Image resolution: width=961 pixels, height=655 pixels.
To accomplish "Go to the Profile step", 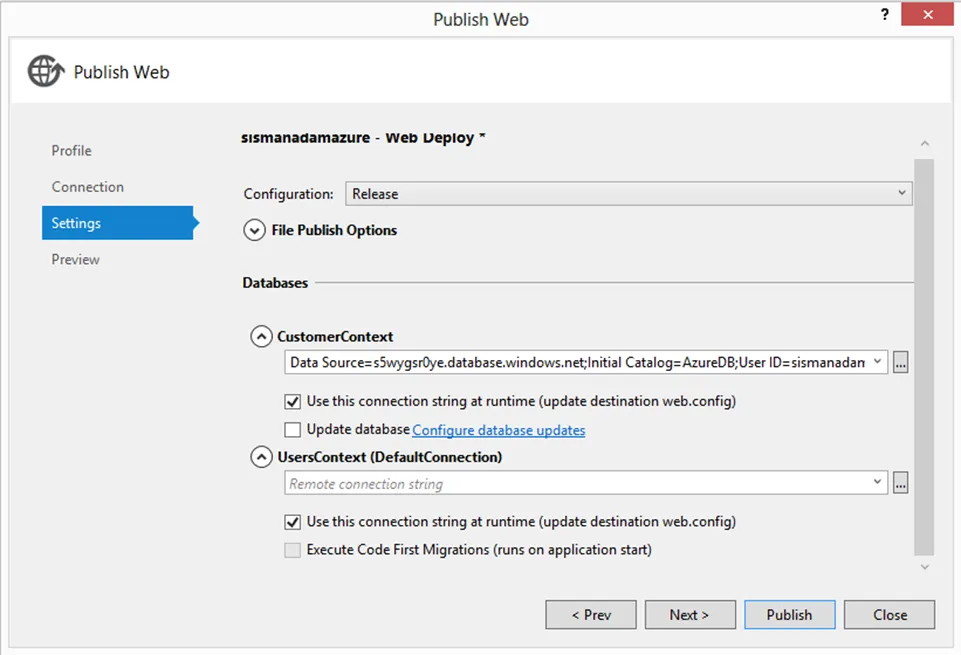I will pos(71,151).
